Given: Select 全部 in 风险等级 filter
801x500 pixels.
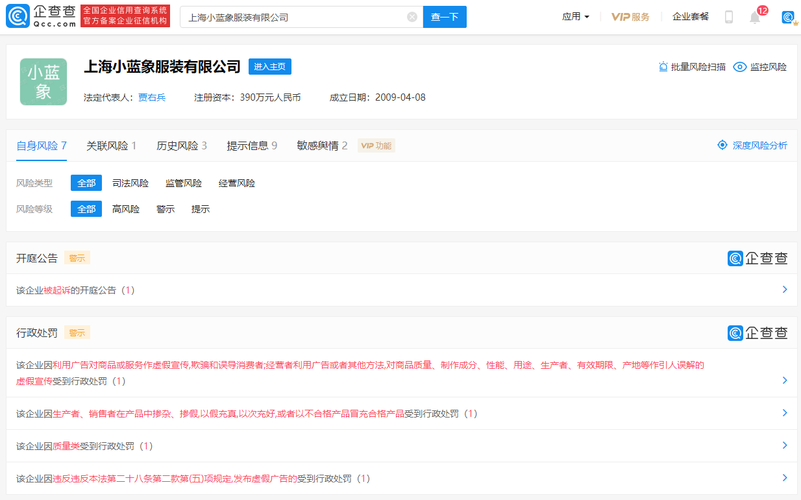Looking at the screenshot, I should coord(86,209).
